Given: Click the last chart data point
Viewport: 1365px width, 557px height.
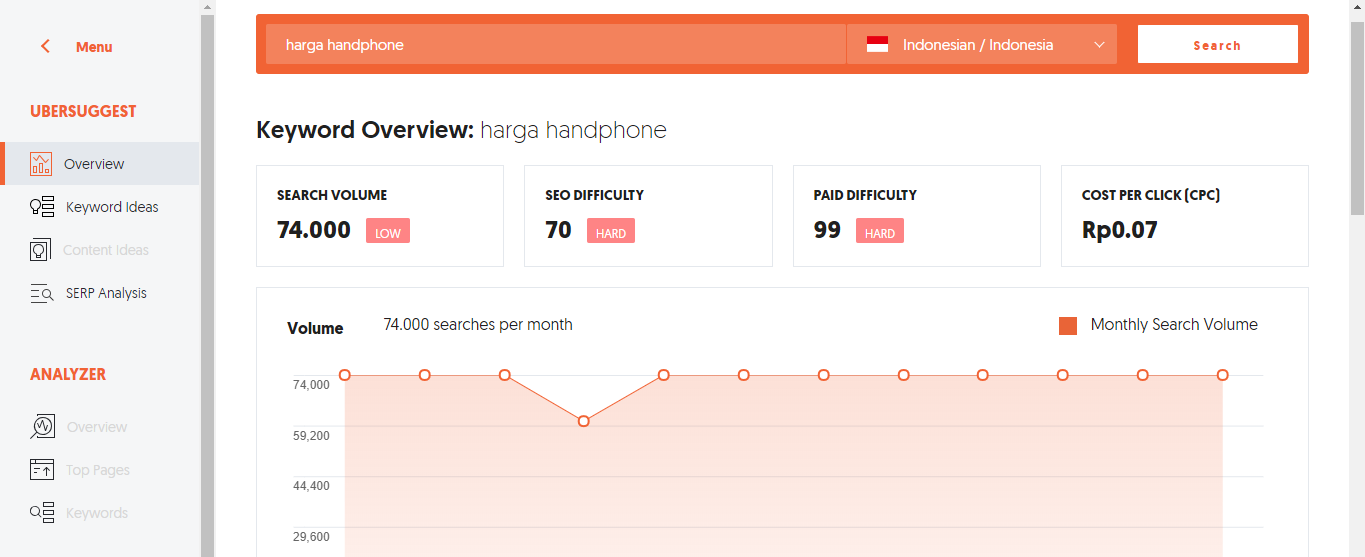Looking at the screenshot, I should (x=1222, y=375).
